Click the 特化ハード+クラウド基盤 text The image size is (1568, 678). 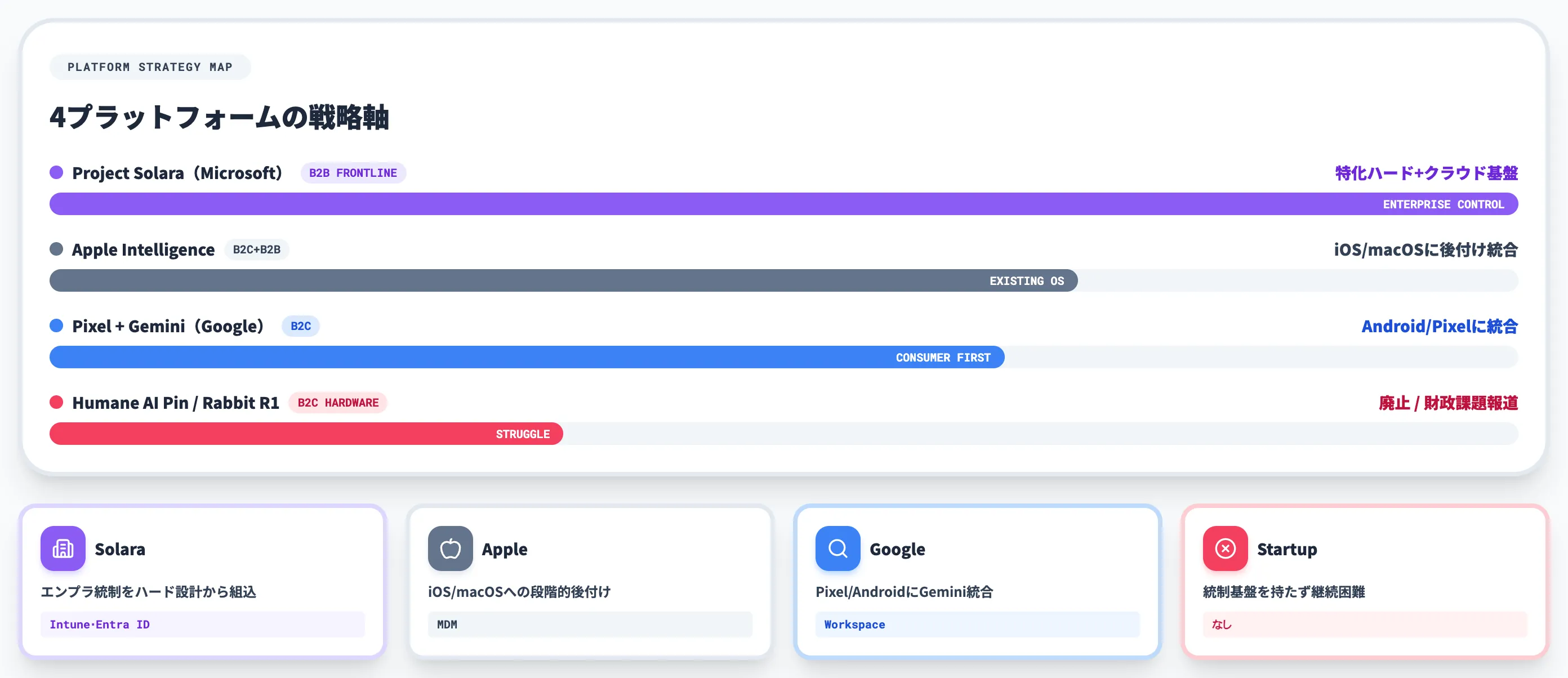(x=1426, y=173)
